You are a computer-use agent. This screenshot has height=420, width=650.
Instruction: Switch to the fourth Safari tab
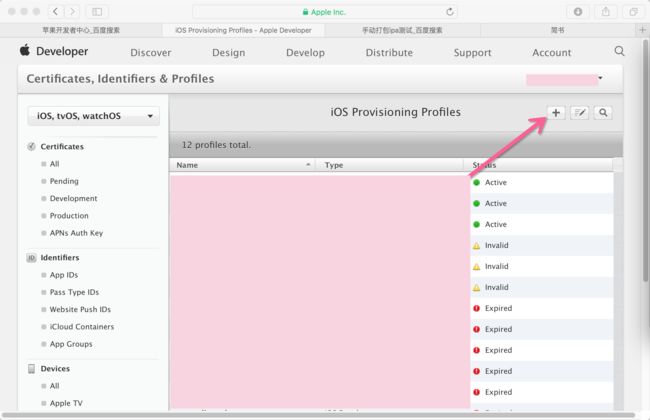558,30
